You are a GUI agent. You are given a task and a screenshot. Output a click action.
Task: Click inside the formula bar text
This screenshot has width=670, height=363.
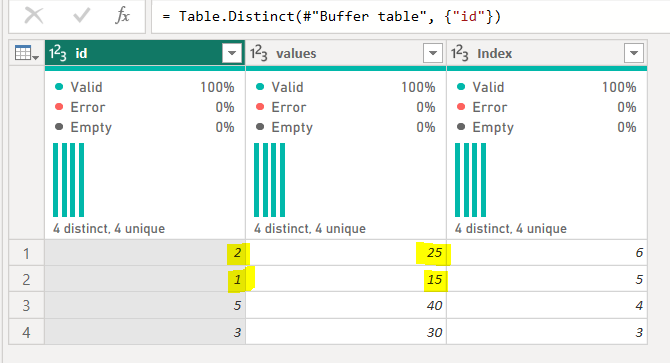coord(331,16)
